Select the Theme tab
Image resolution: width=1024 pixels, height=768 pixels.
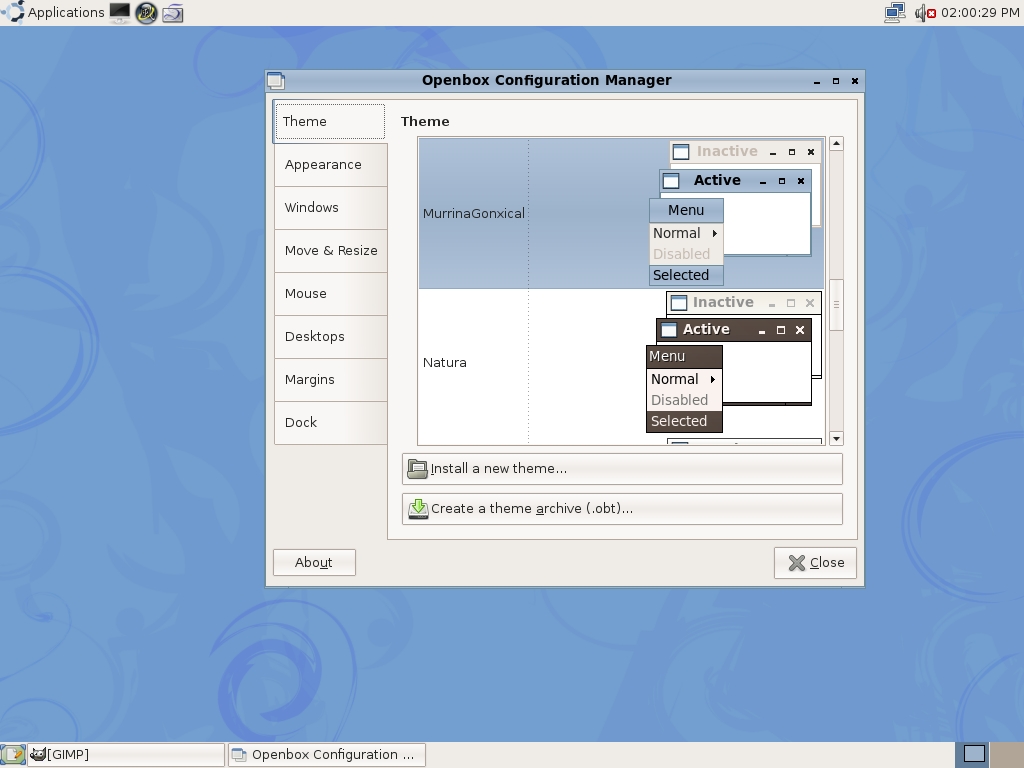pyautogui.click(x=330, y=121)
